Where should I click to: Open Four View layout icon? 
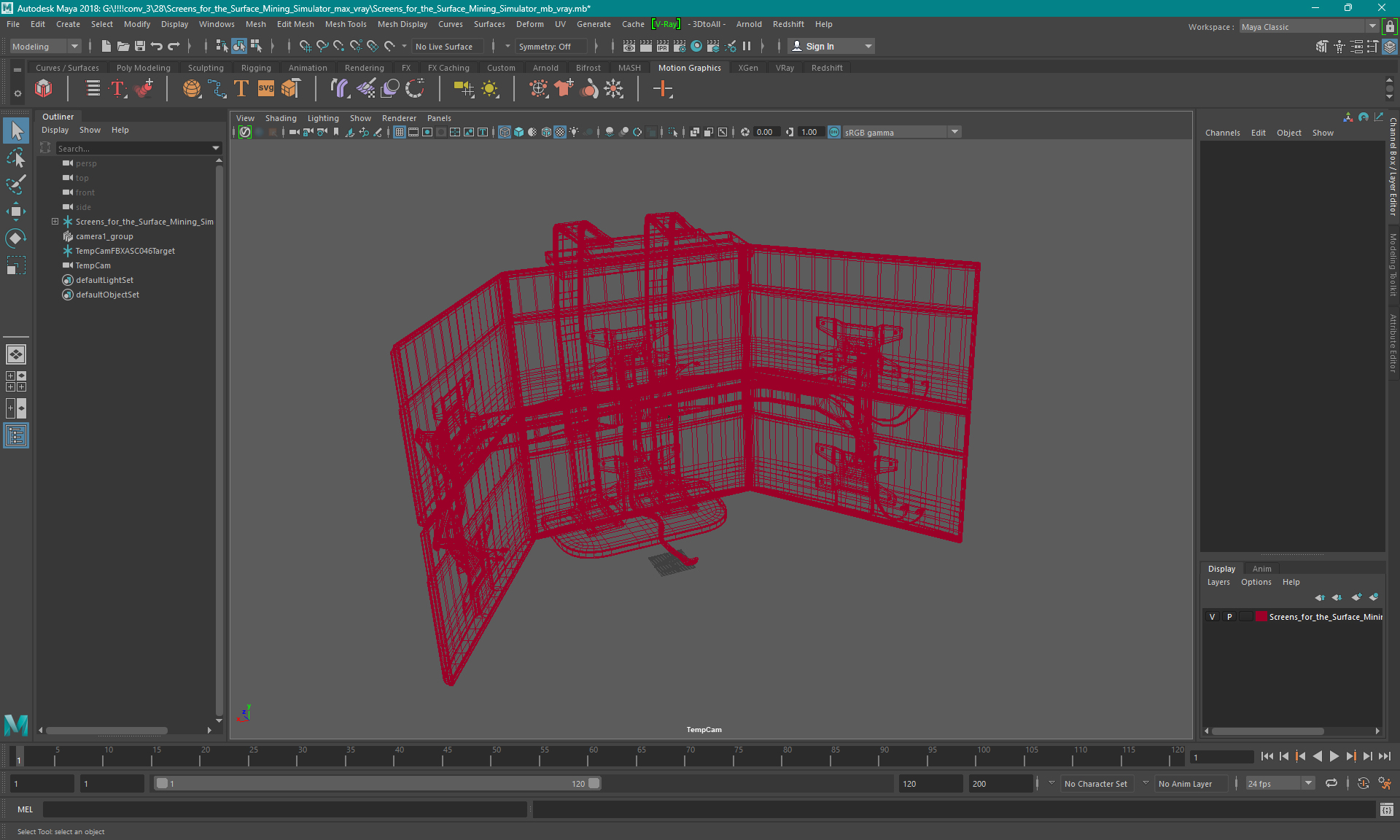pos(16,381)
